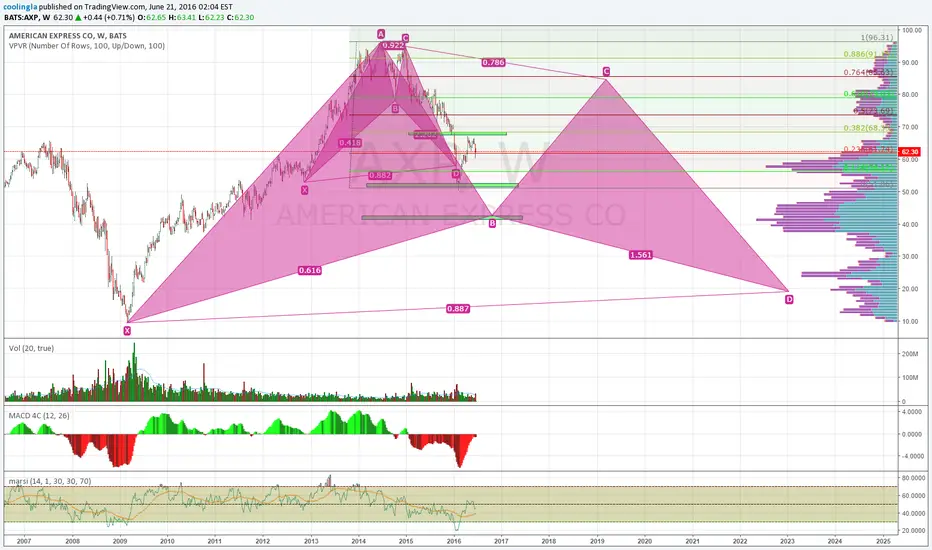Click the 2019 year on time axis
932x550 pixels.
pos(597,541)
